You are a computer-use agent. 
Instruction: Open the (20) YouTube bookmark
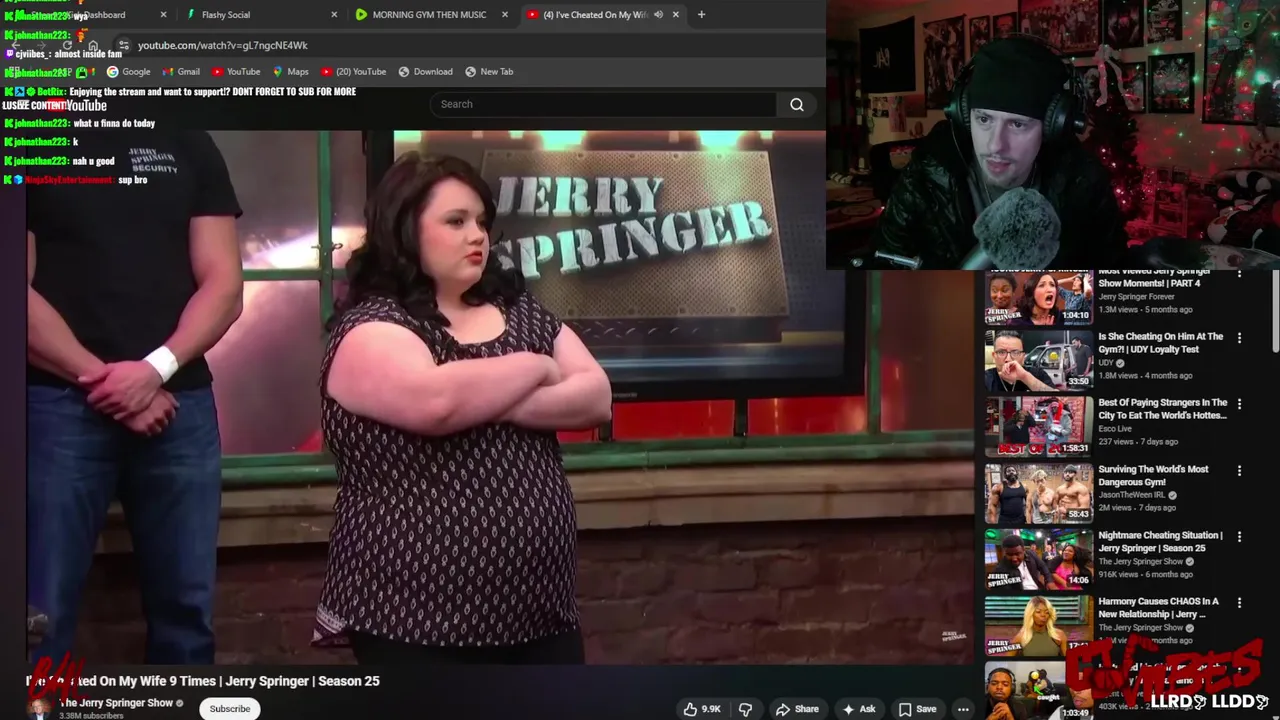pyautogui.click(x=353, y=72)
